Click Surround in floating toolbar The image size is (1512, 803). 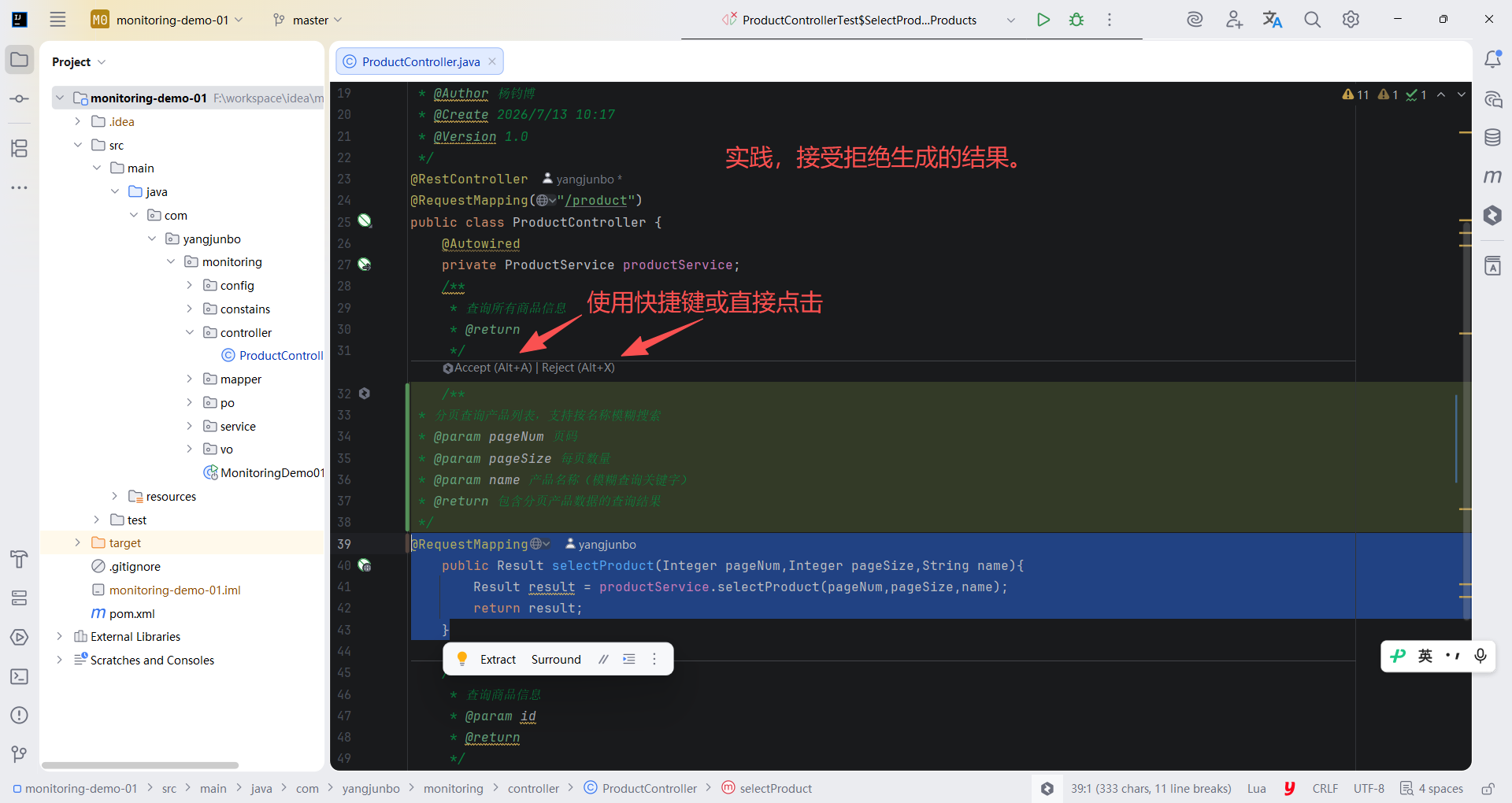(556, 659)
